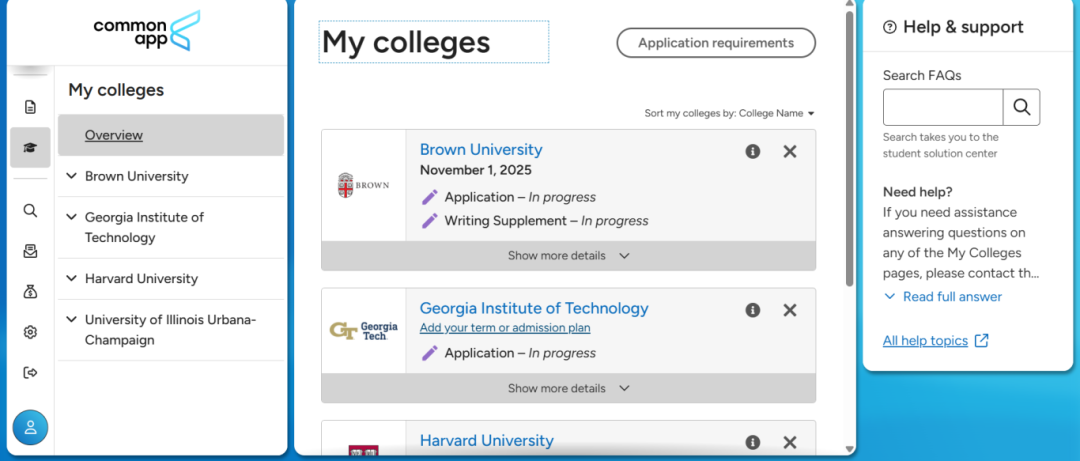Click the sign out arrow icon
The width and height of the screenshot is (1080, 461).
point(30,373)
